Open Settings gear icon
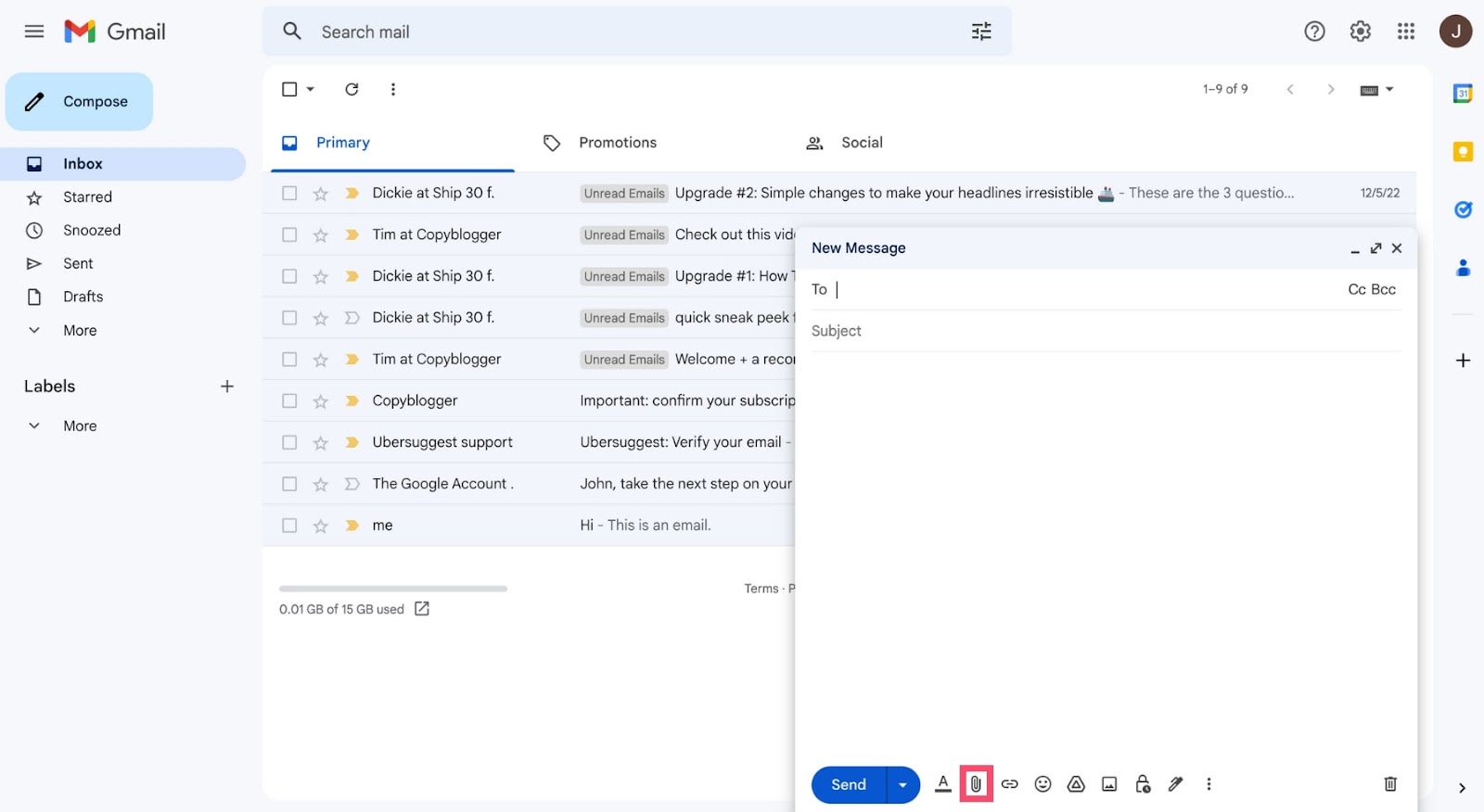 tap(1360, 32)
